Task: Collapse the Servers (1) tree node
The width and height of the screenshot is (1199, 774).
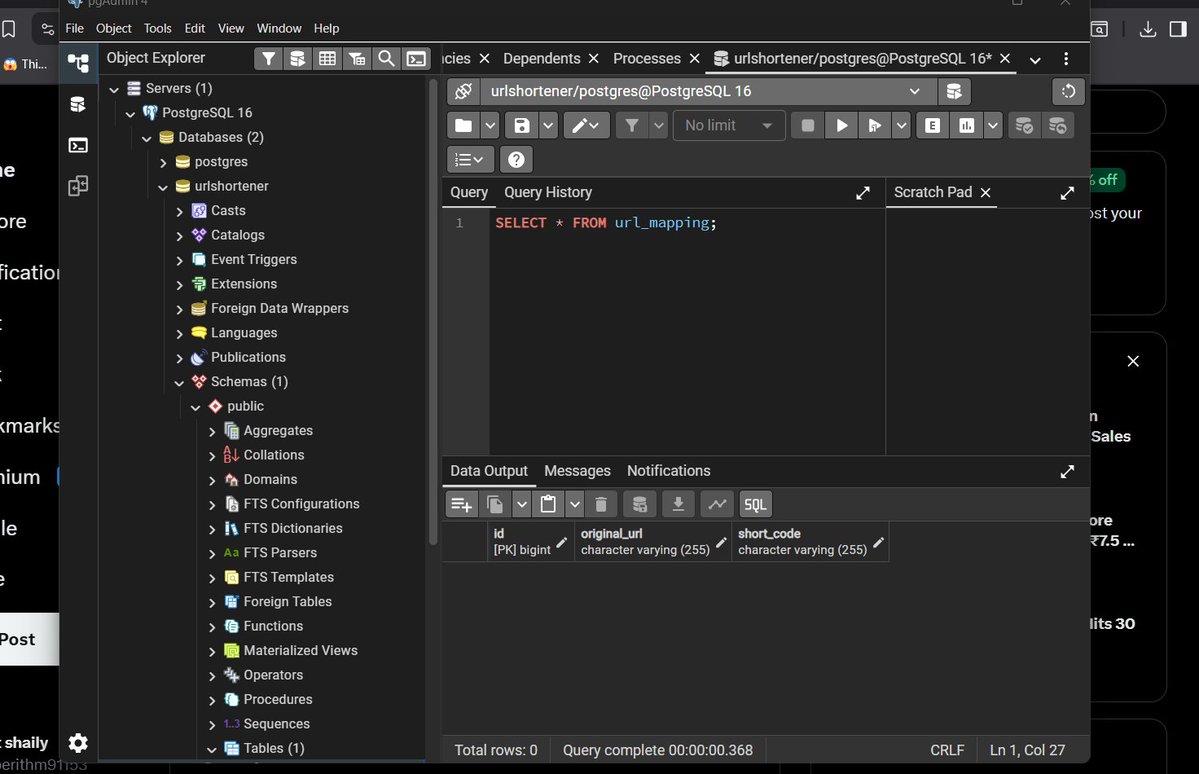Action: (114, 89)
